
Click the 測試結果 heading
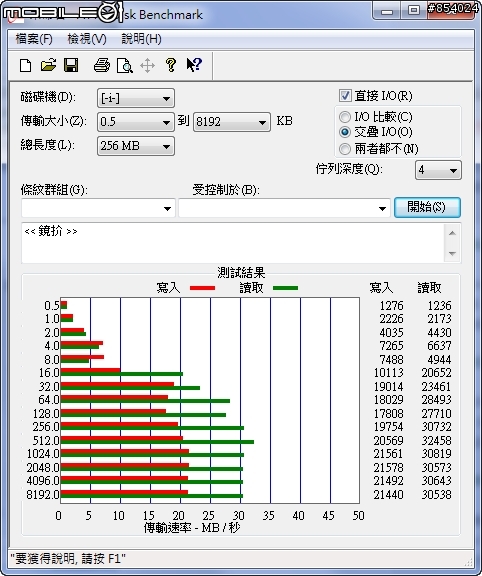tap(241, 273)
